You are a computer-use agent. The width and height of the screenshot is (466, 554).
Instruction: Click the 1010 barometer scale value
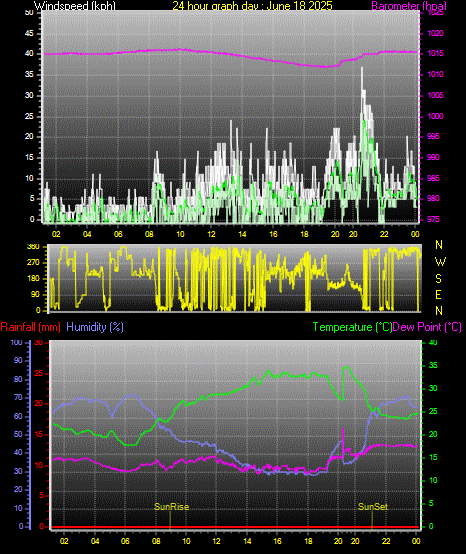435,75
